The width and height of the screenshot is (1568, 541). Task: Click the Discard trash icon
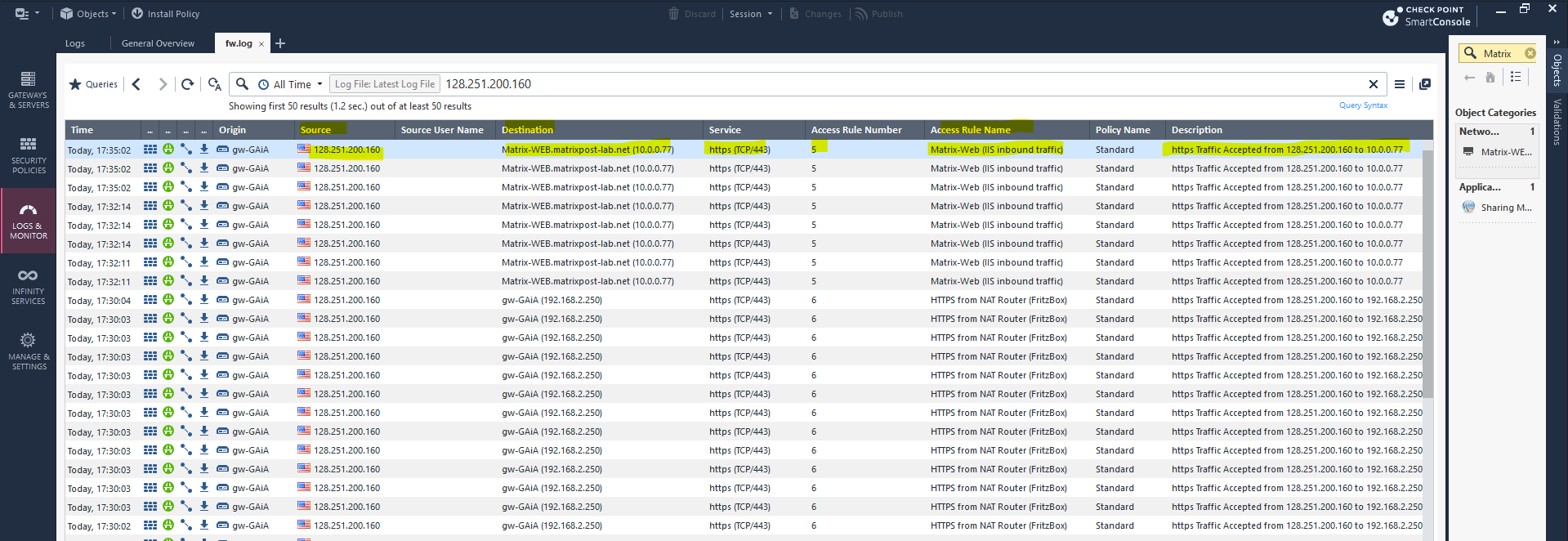click(x=674, y=14)
